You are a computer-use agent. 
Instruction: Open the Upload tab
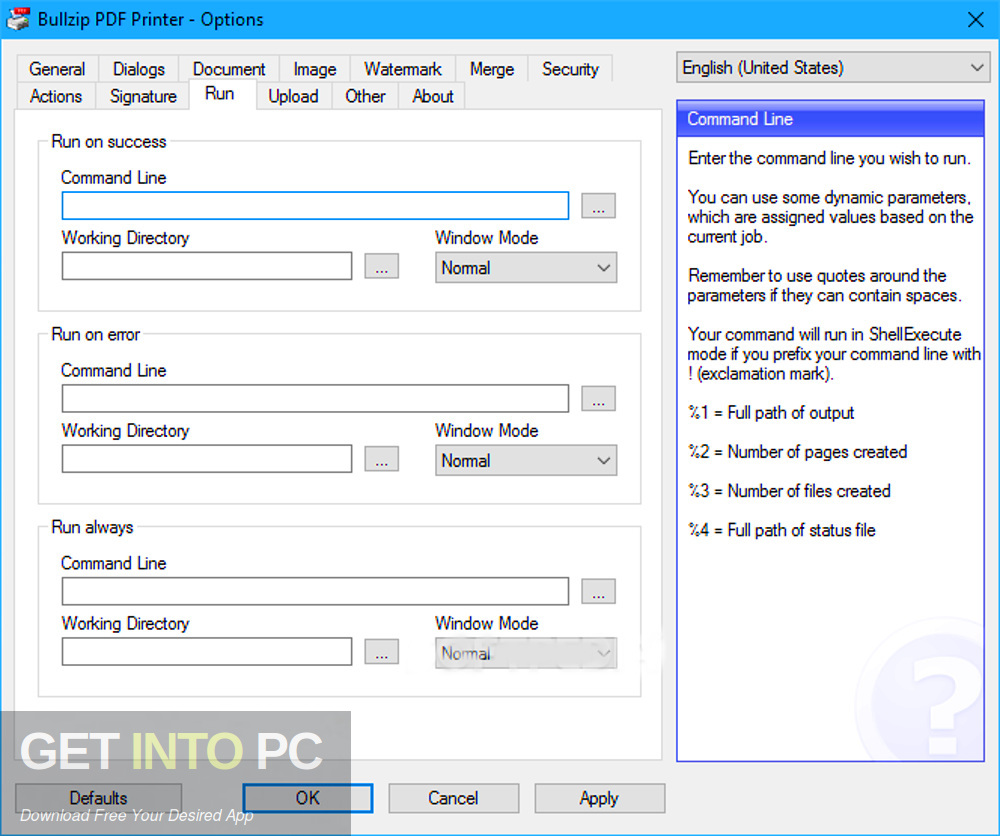click(x=293, y=96)
